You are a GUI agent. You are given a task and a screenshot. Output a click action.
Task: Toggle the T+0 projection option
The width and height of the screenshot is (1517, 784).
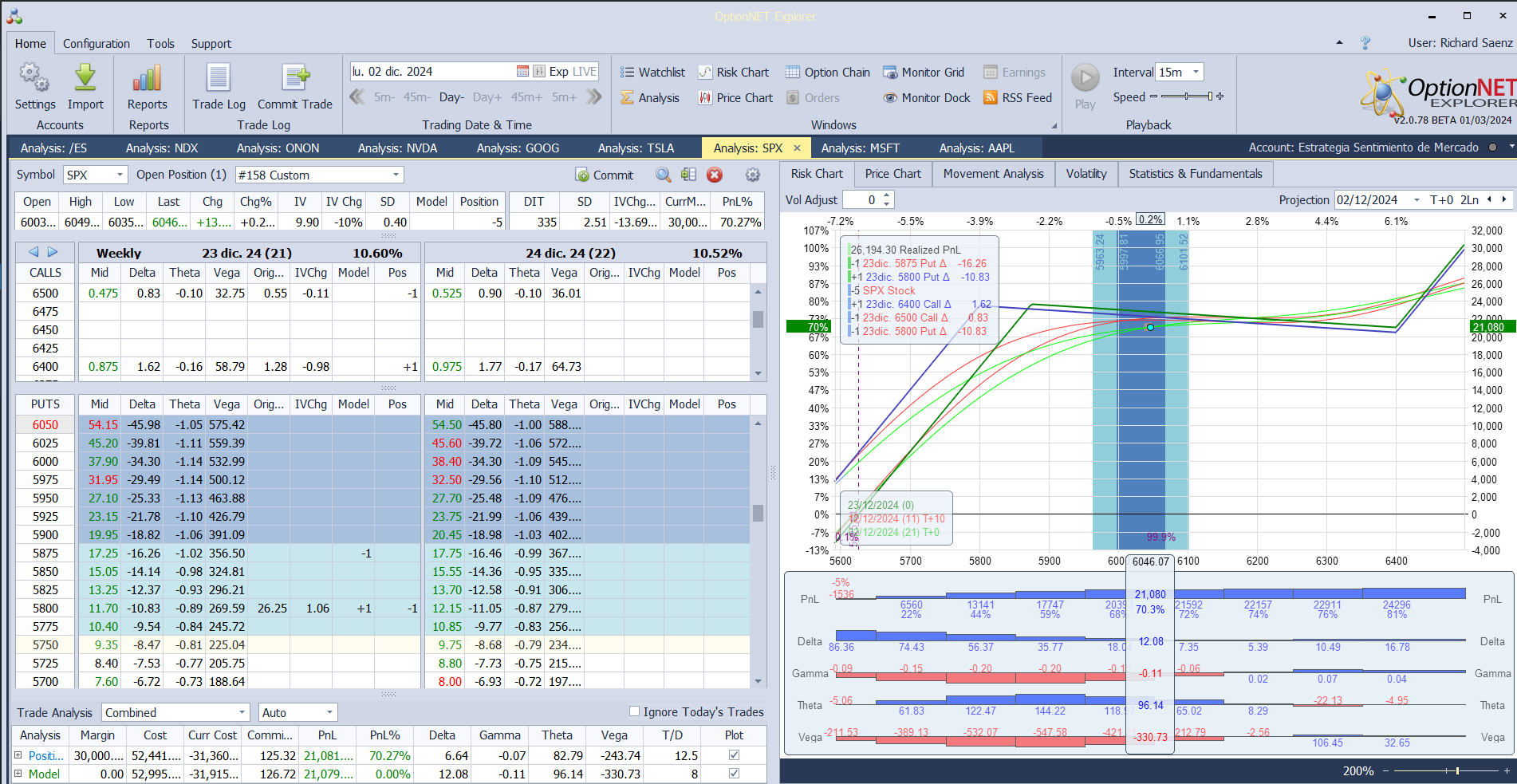pos(1441,199)
